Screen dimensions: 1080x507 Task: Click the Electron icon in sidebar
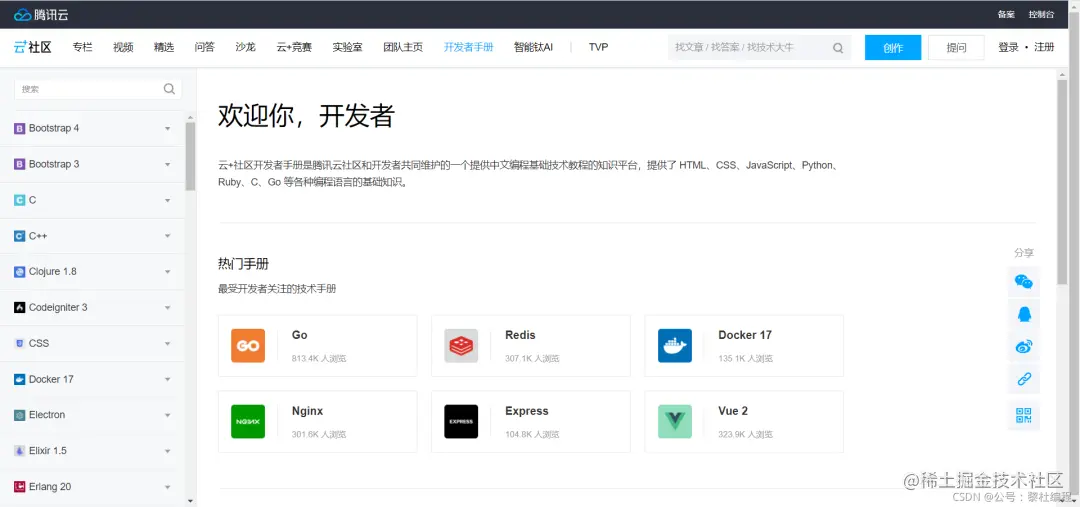pos(19,415)
